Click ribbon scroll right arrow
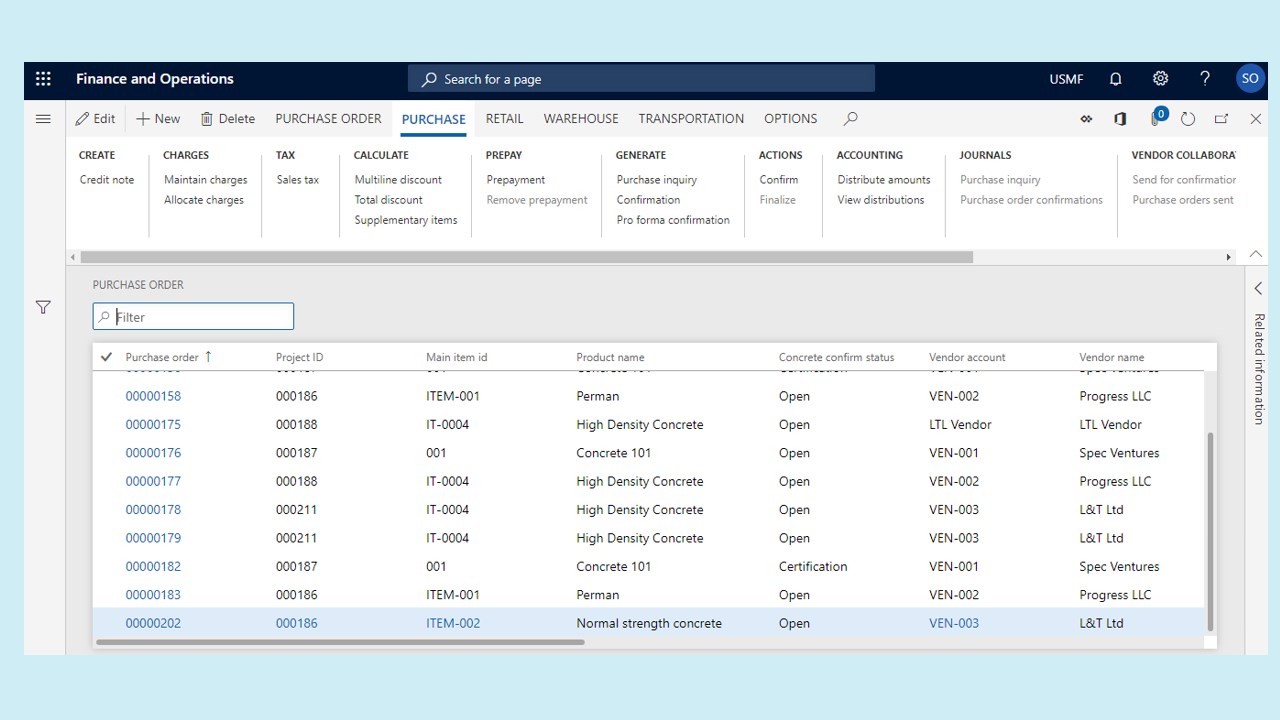The width and height of the screenshot is (1280, 720). click(1229, 257)
